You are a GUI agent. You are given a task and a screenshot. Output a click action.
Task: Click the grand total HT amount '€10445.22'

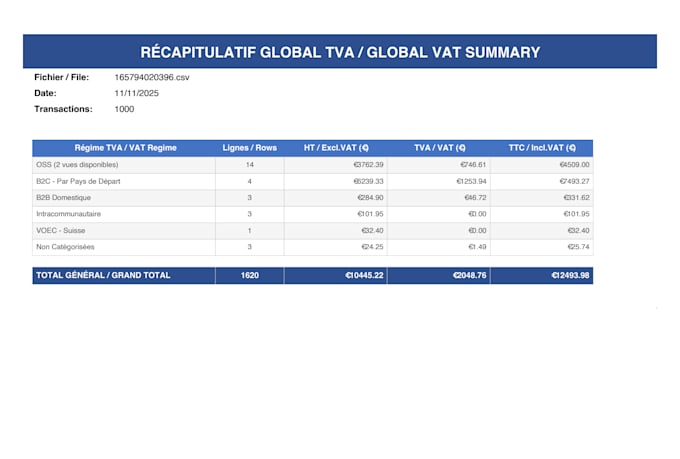(x=364, y=275)
